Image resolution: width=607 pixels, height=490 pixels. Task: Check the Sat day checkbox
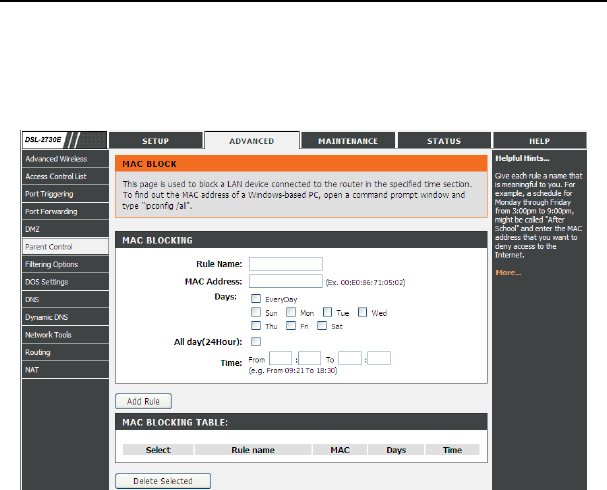(322, 326)
